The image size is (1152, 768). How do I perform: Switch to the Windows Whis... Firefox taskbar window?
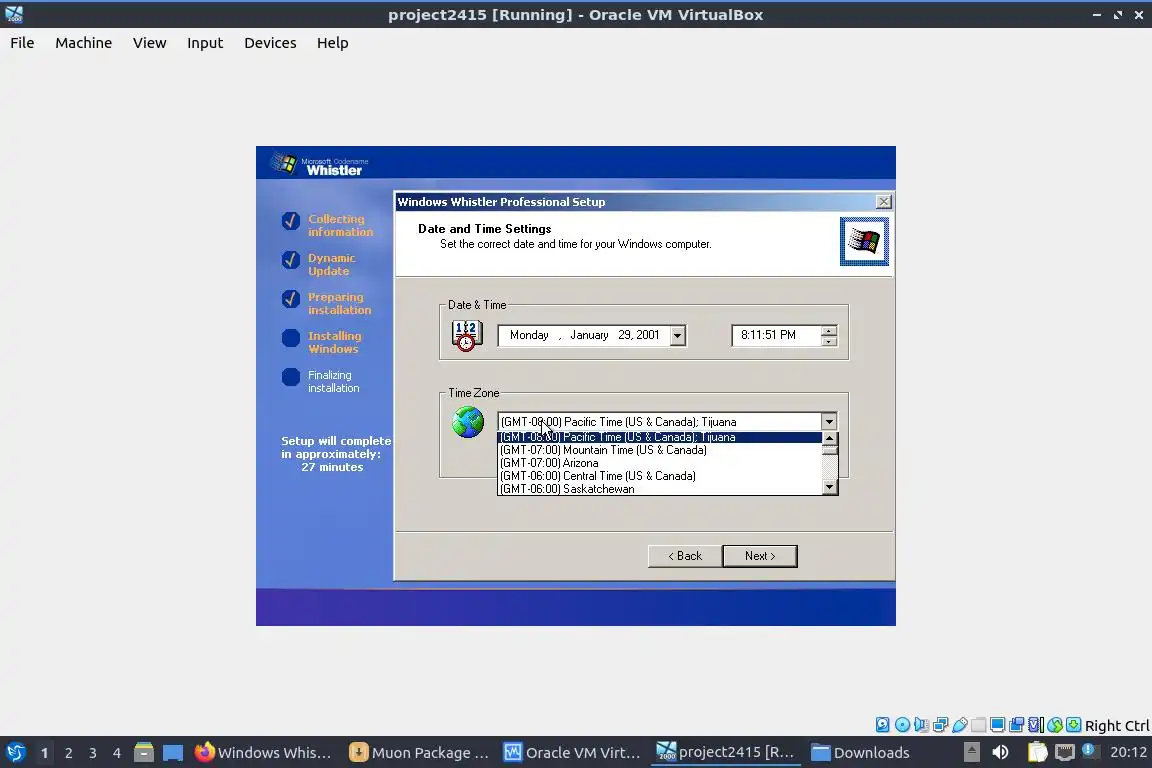pyautogui.click(x=263, y=752)
